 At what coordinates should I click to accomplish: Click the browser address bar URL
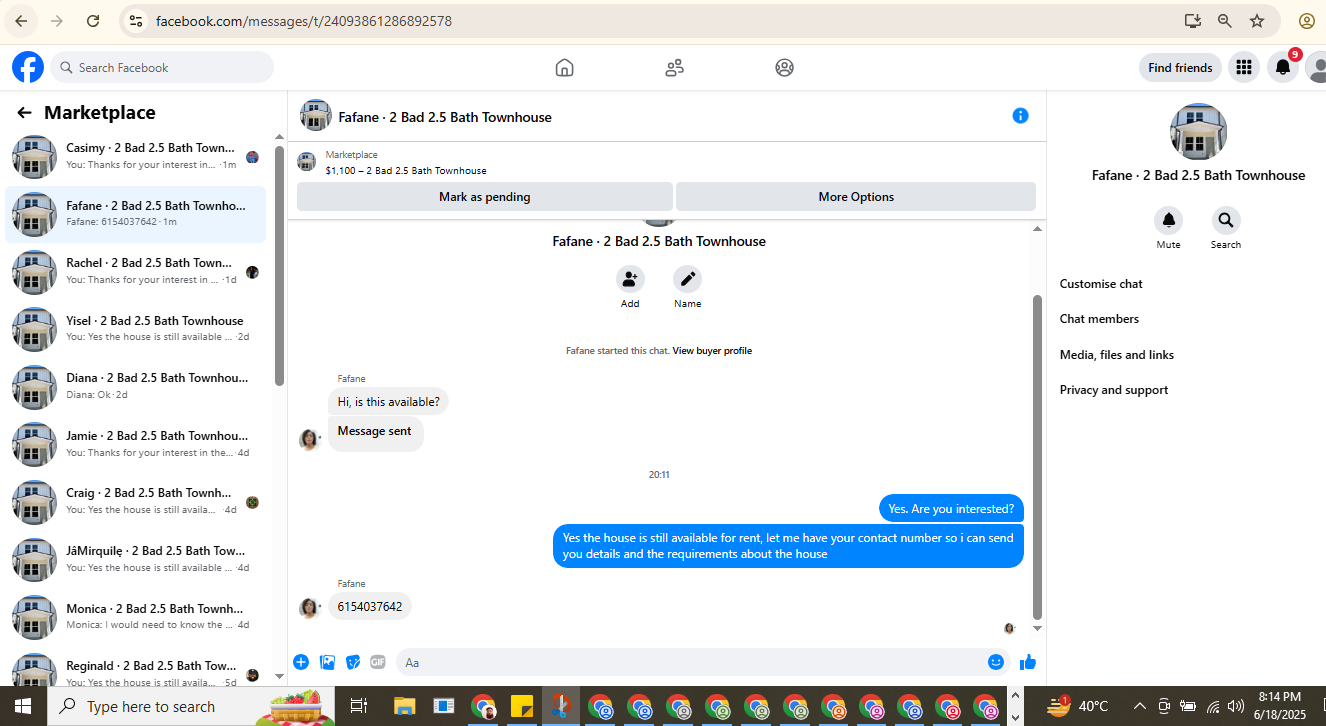coord(304,20)
